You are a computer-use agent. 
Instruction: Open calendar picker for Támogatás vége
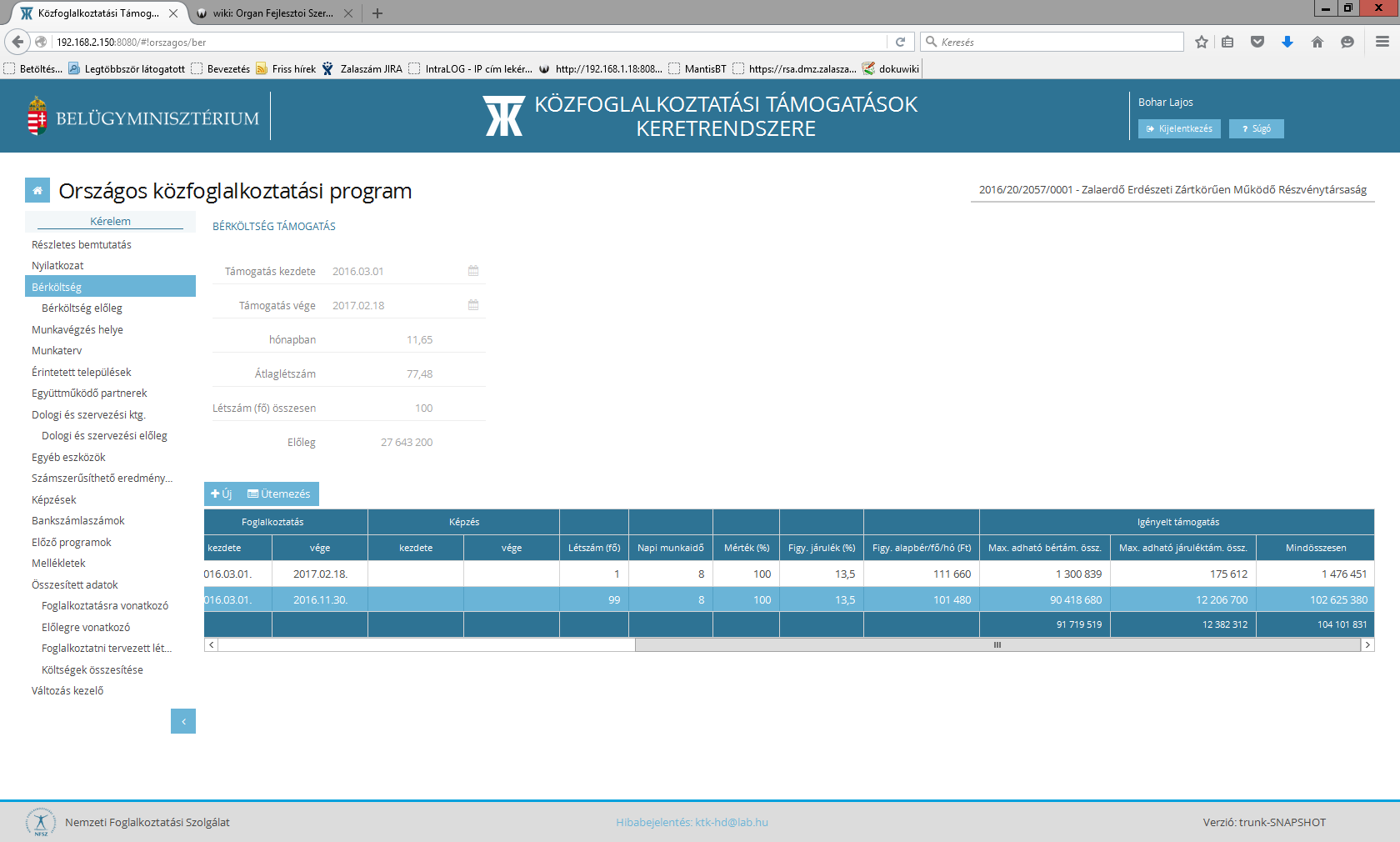click(x=473, y=305)
